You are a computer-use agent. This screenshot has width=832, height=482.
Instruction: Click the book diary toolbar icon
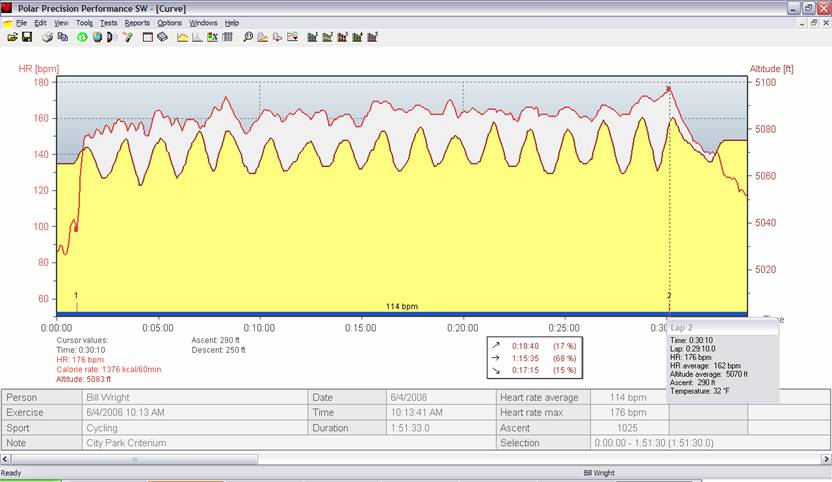(x=162, y=37)
